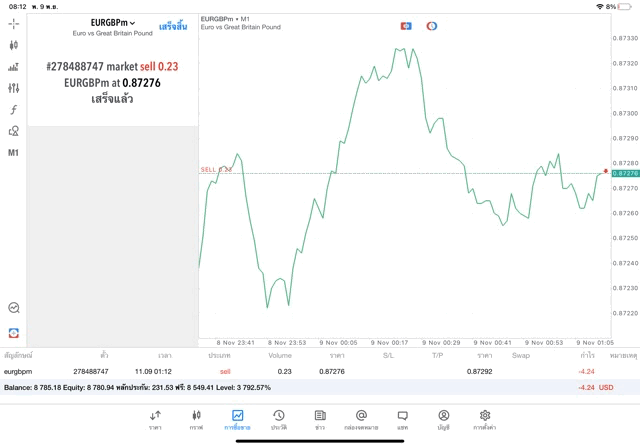Click the T/P column header
640x447 pixels.
tap(438, 356)
